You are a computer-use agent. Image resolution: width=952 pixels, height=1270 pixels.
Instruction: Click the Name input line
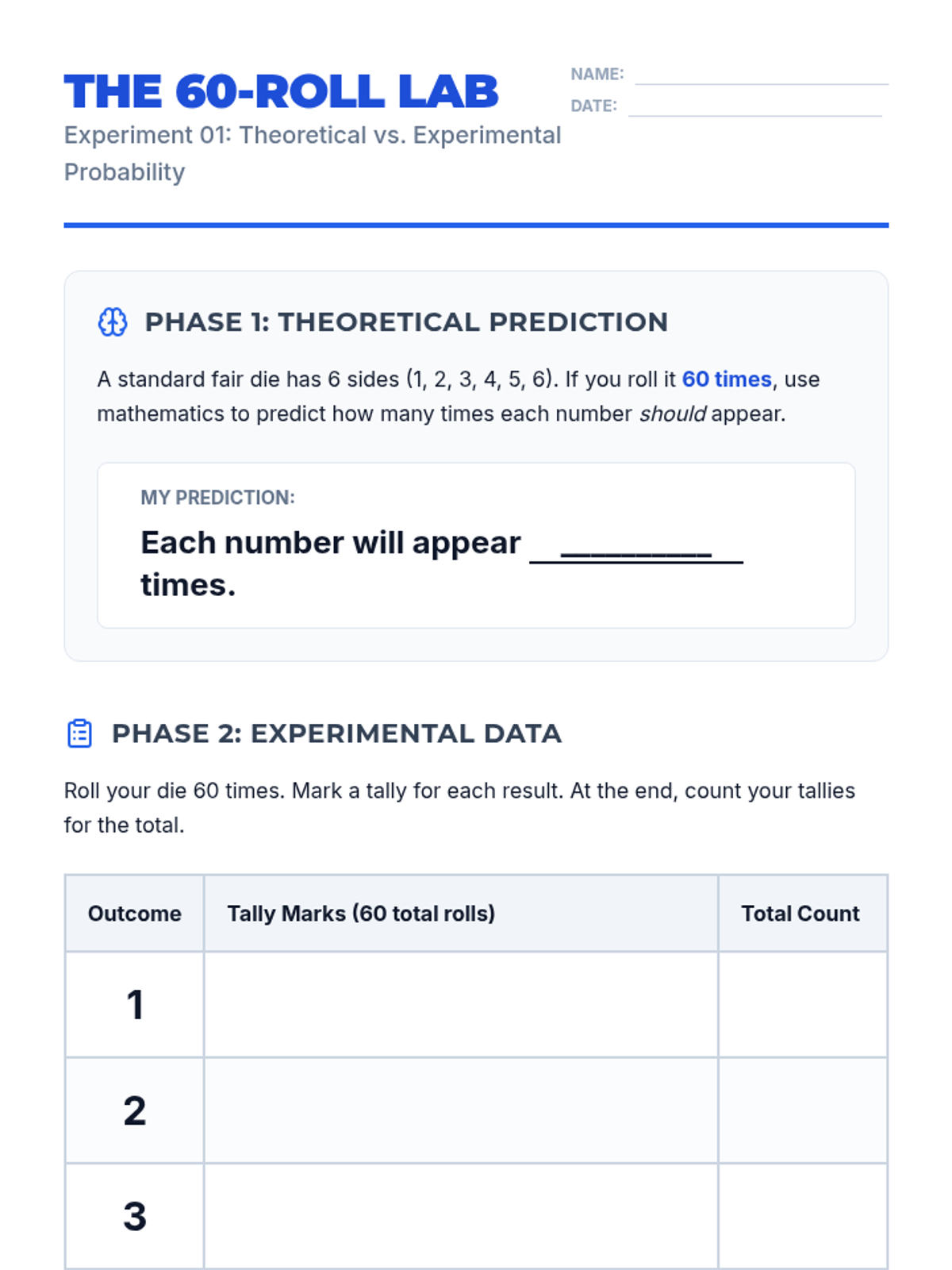761,75
